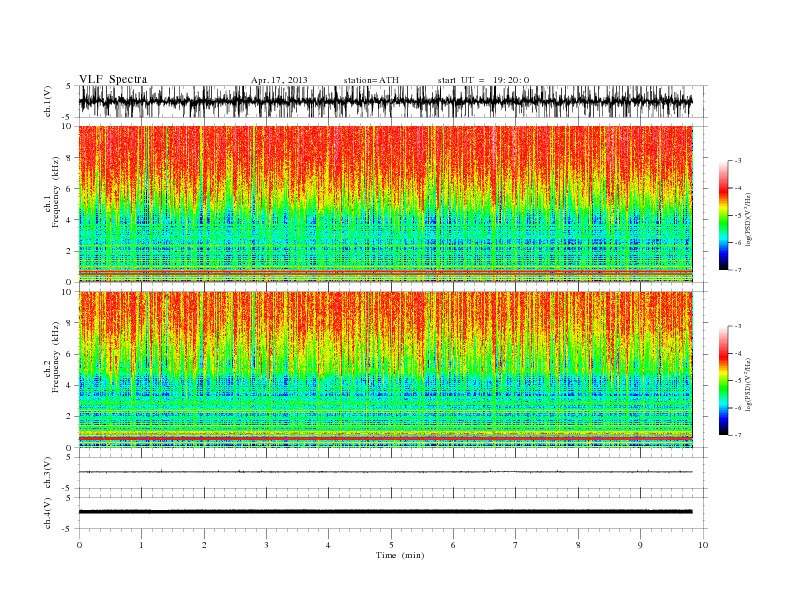Click the "start UT = 19:20:0" header text
This screenshot has width=792, height=612.
coord(483,80)
